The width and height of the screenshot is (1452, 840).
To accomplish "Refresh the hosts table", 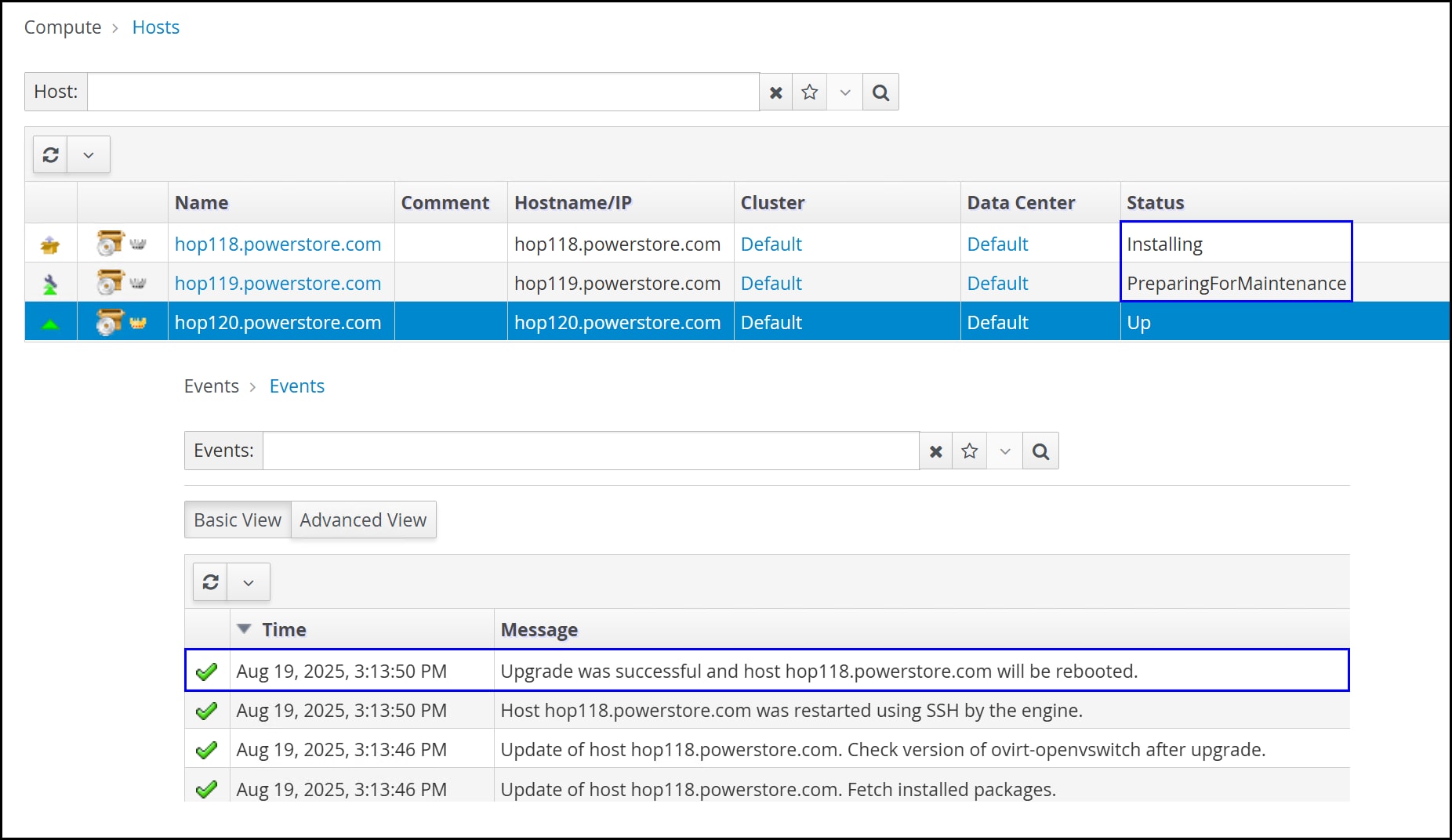I will 50,154.
